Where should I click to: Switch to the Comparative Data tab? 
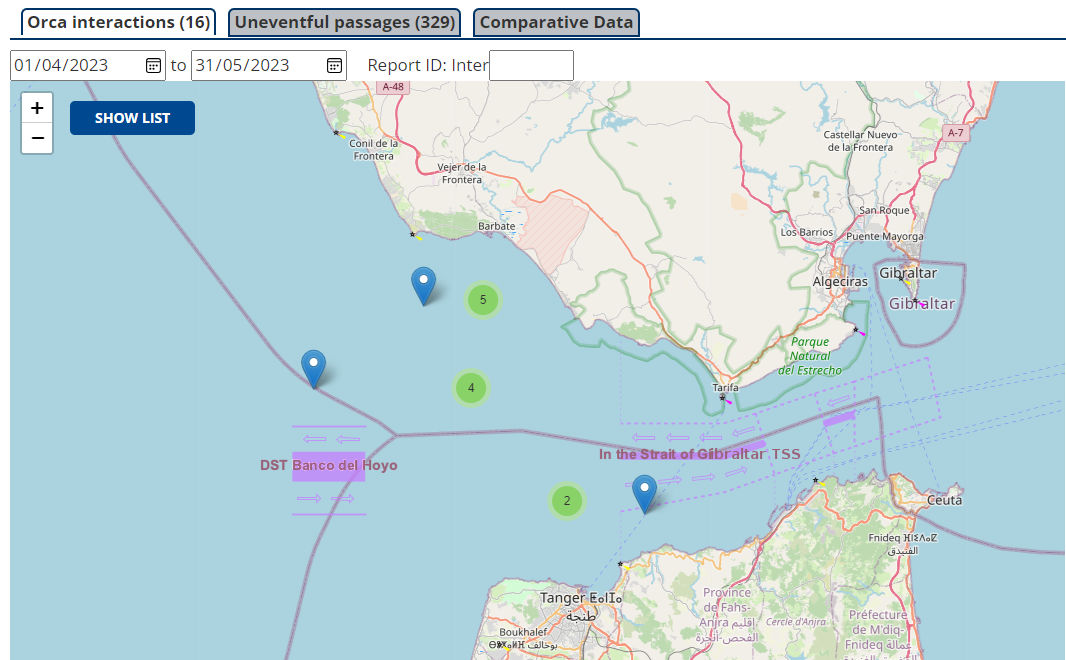pyautogui.click(x=556, y=22)
